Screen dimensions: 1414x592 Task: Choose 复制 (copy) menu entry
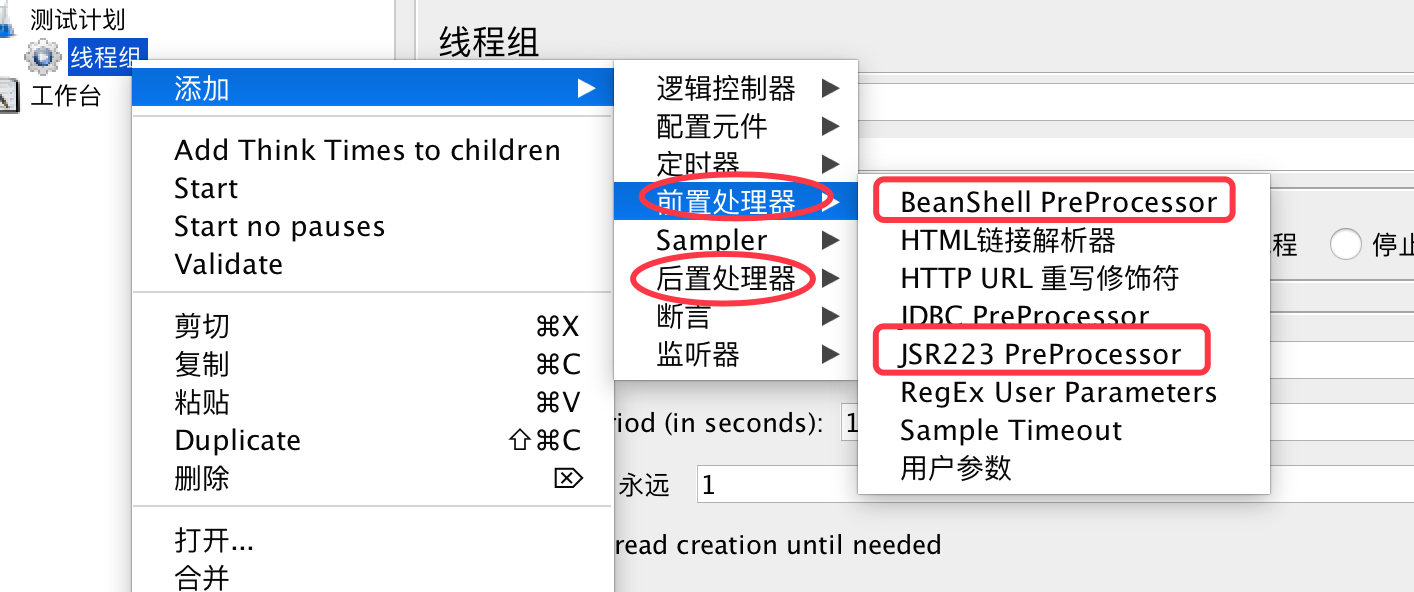[x=372, y=364]
